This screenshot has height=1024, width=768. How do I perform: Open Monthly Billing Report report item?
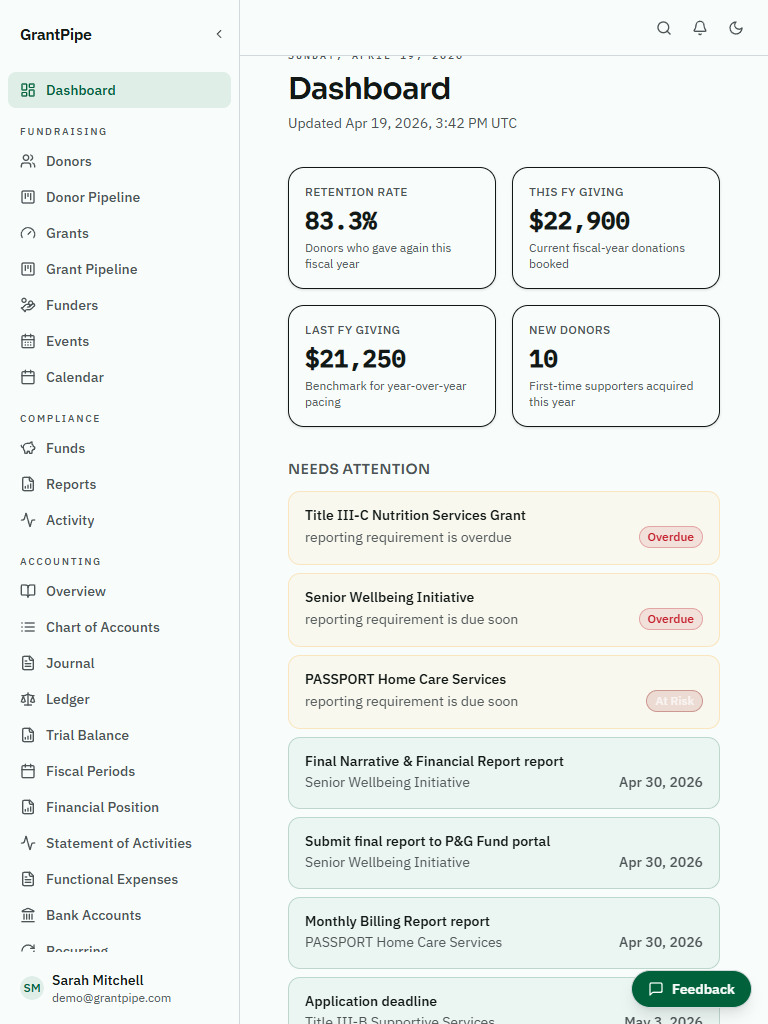(x=504, y=933)
